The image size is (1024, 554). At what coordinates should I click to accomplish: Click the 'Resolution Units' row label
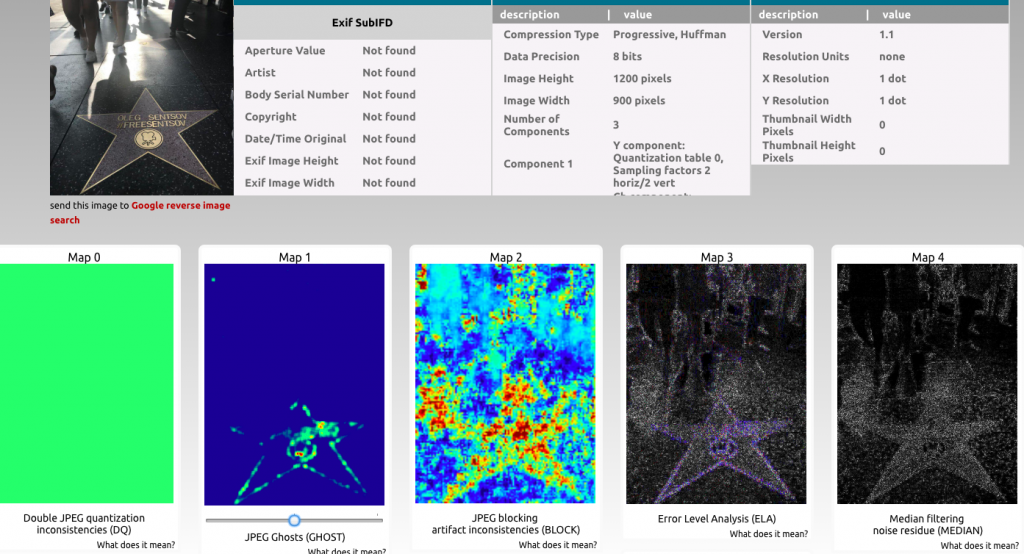(805, 56)
